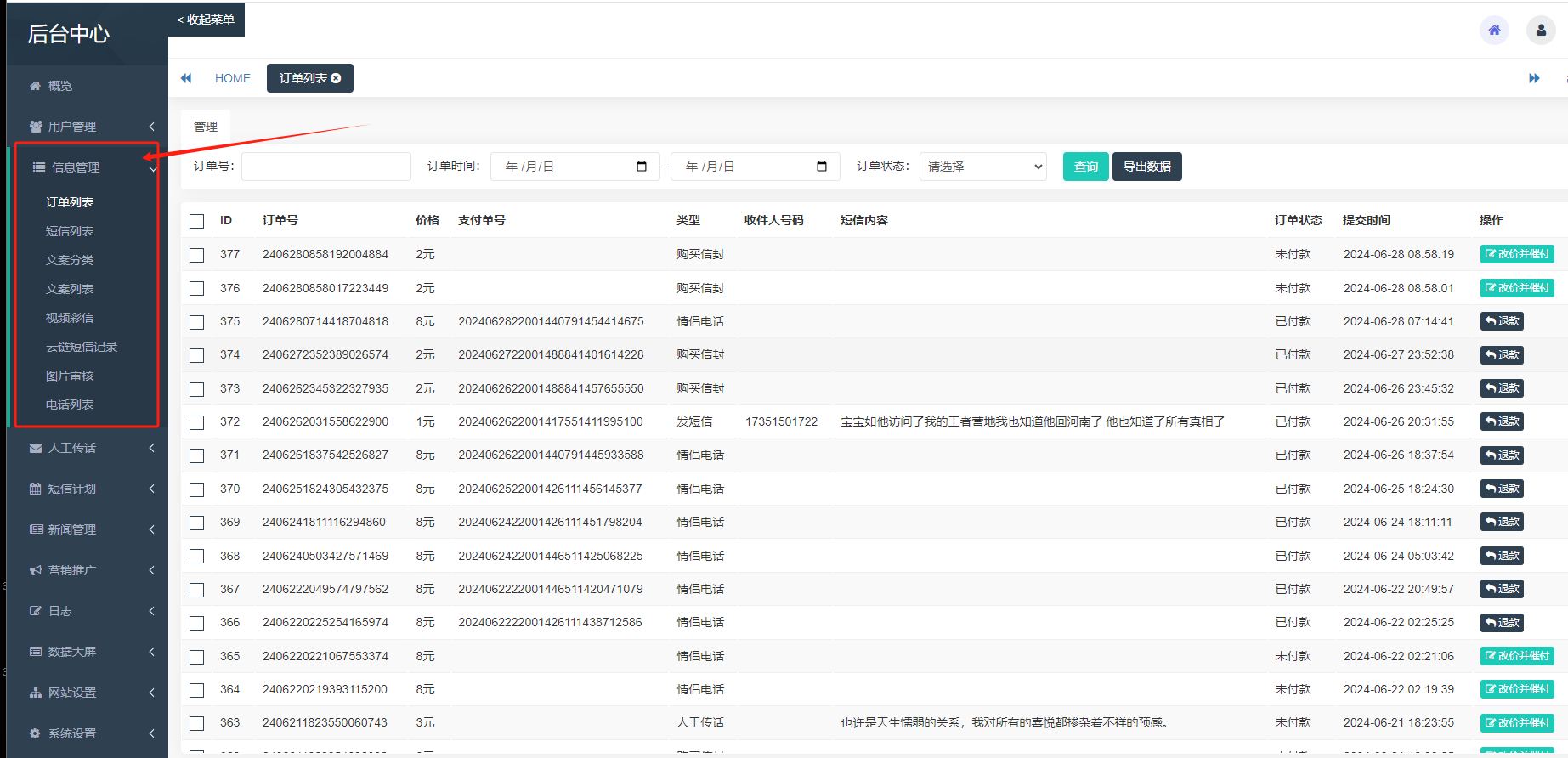The image size is (1568, 758).
Task: Check the box for order ID 374
Action: click(197, 355)
